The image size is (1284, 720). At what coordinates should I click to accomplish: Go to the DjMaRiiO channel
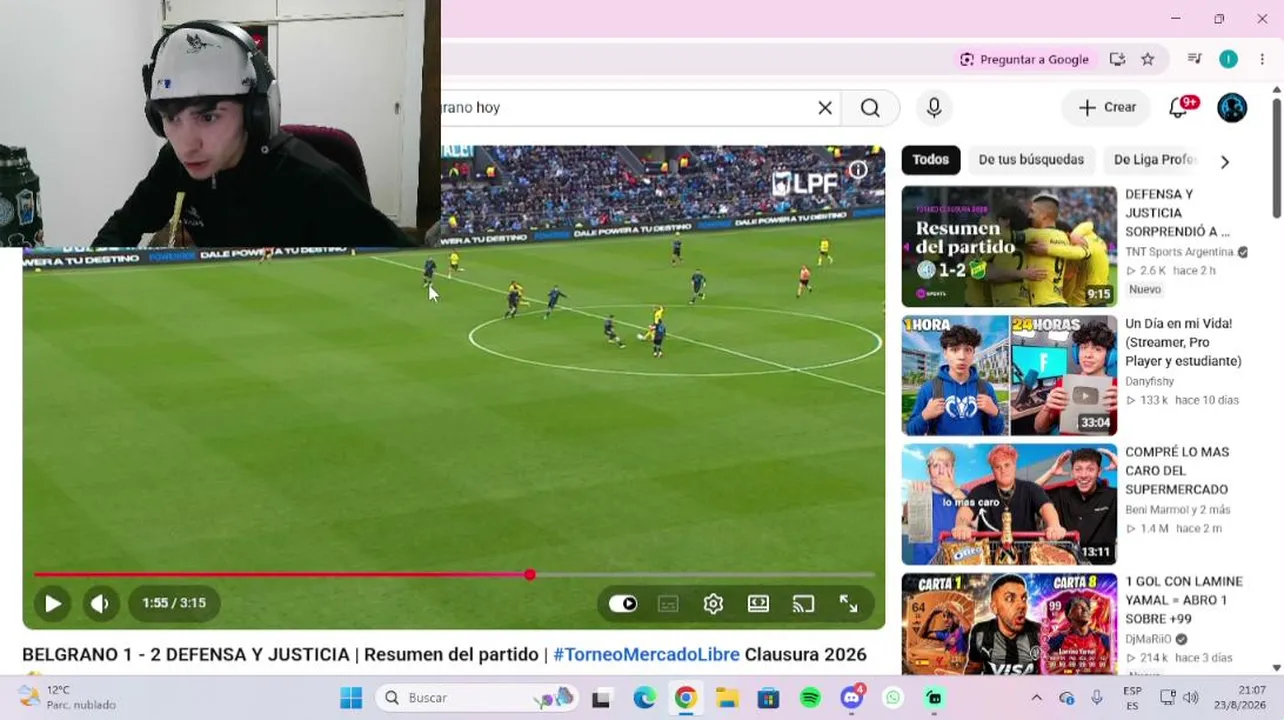1151,639
